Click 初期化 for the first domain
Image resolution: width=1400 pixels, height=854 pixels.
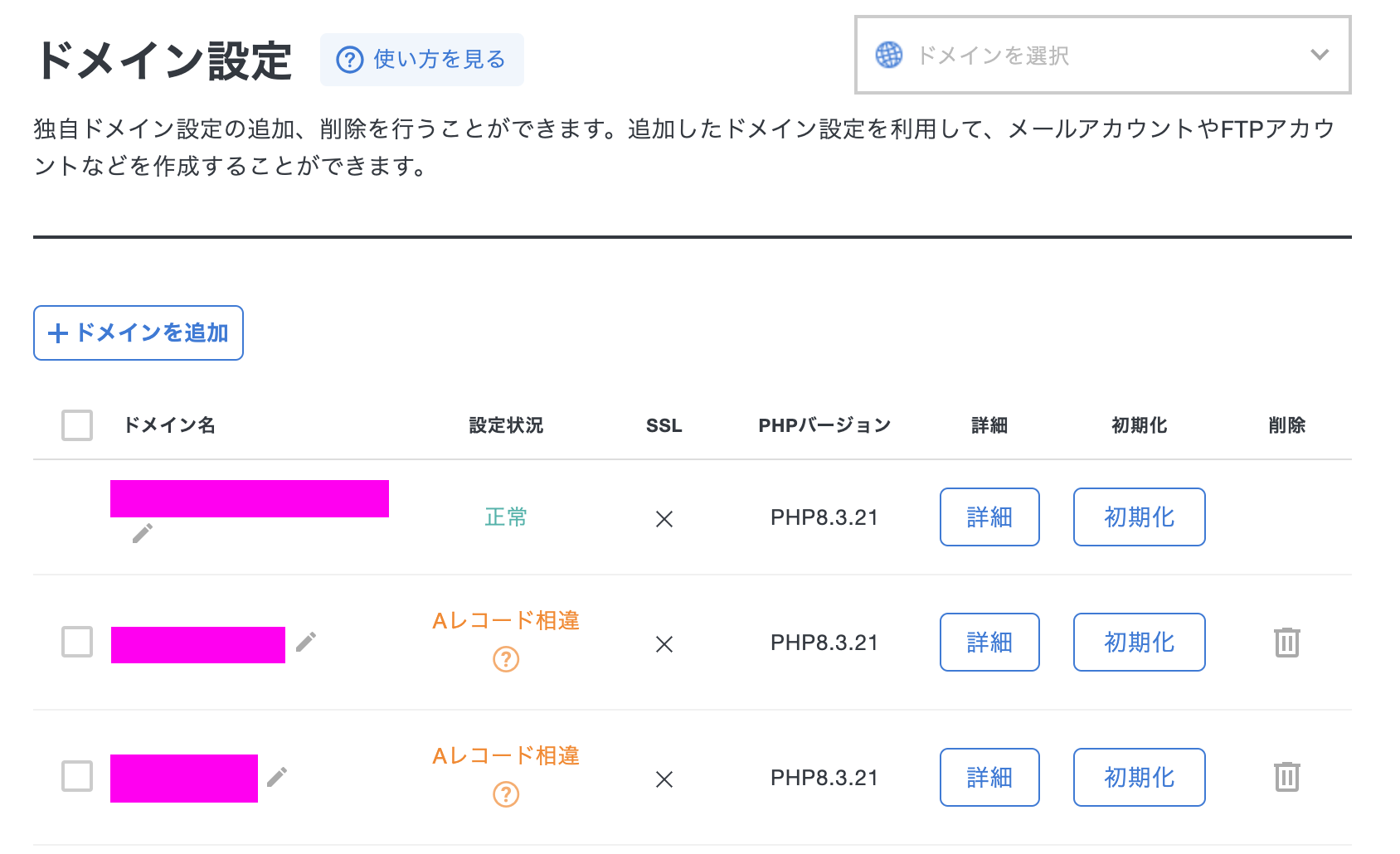(1139, 517)
